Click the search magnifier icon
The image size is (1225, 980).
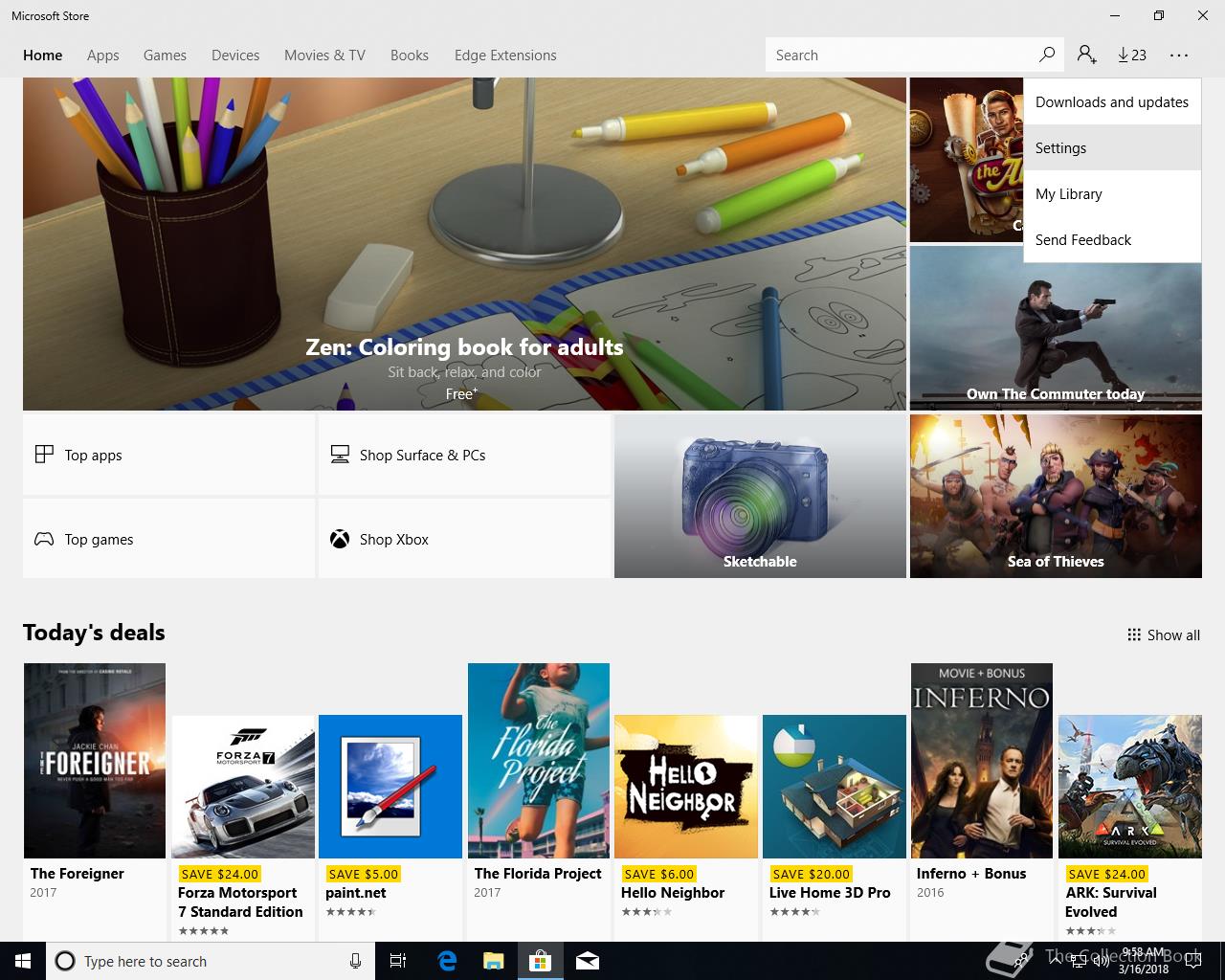click(x=1047, y=55)
